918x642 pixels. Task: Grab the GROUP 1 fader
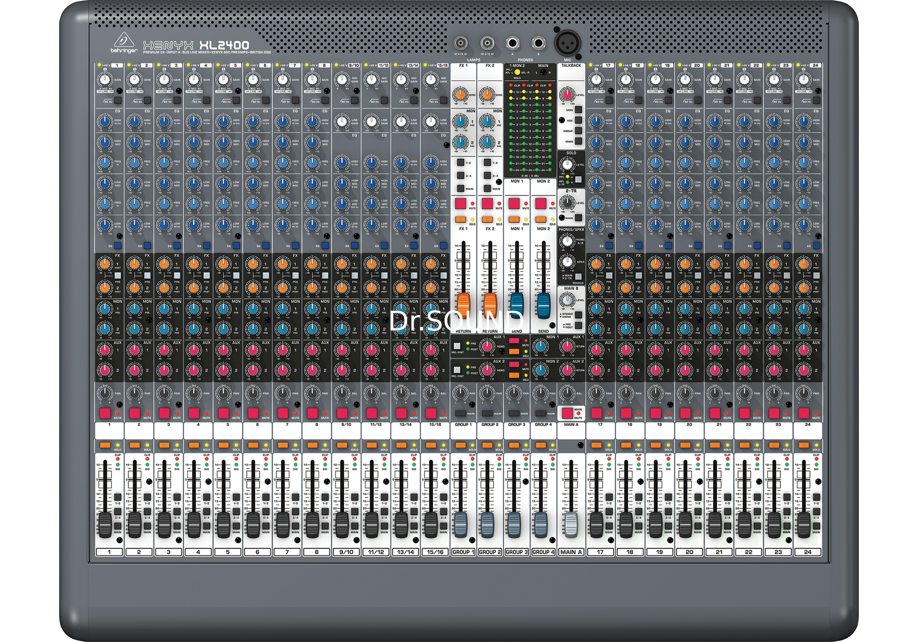click(461, 524)
